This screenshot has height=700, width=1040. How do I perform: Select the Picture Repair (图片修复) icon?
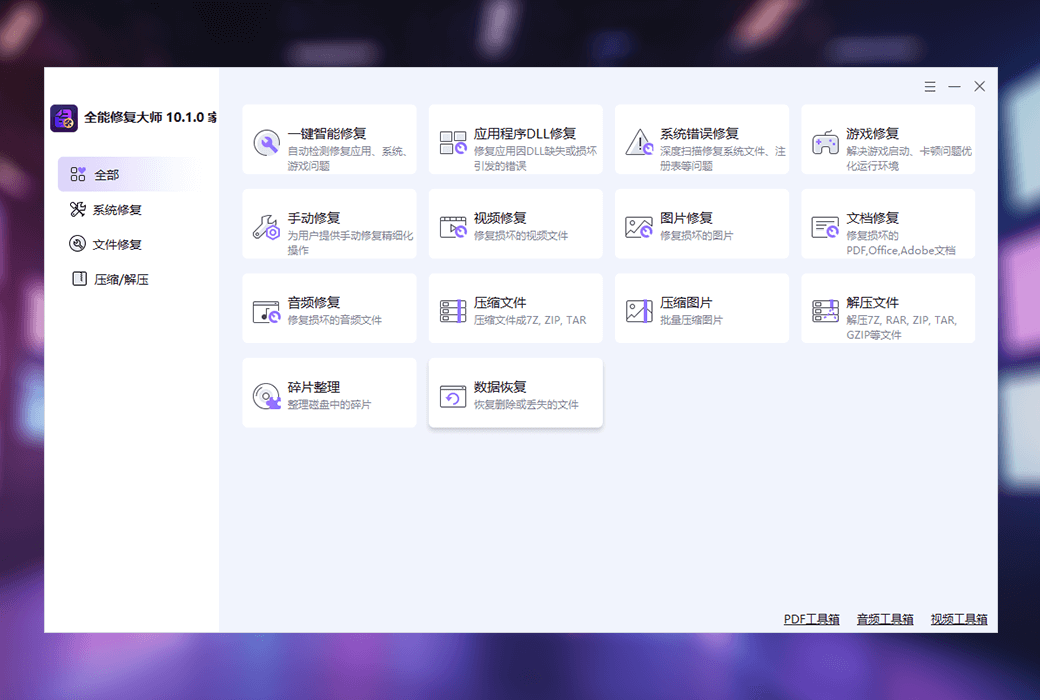(639, 227)
